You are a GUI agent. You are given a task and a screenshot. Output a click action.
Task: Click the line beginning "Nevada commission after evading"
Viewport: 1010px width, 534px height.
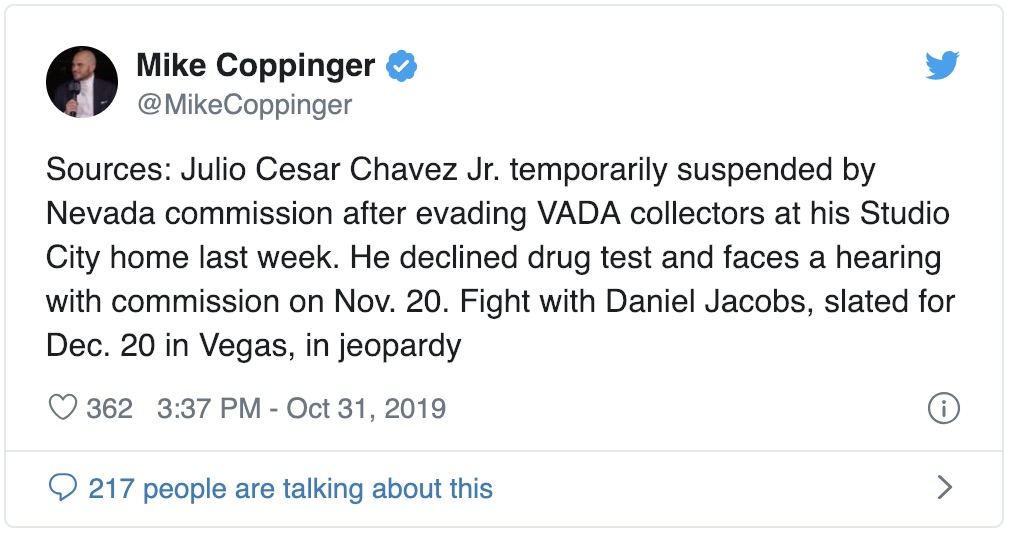[497, 214]
